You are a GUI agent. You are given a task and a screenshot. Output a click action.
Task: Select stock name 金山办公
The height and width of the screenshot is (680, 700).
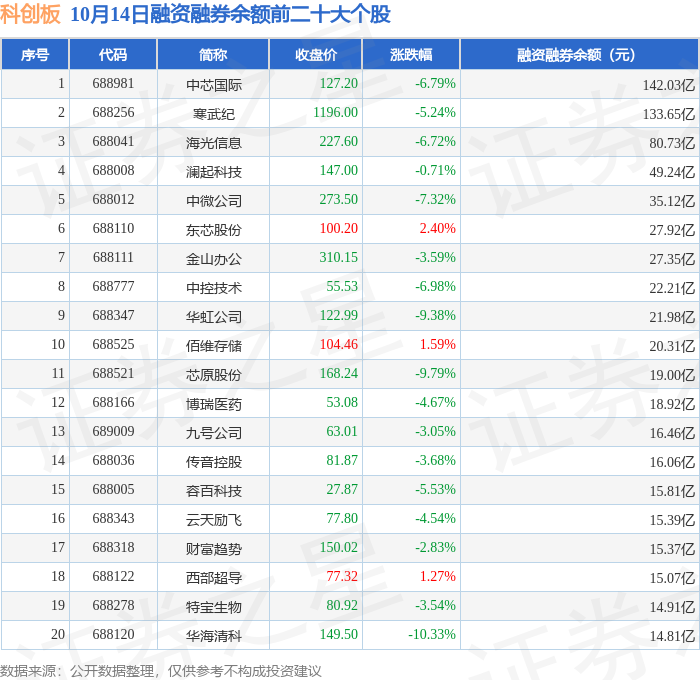(214, 259)
